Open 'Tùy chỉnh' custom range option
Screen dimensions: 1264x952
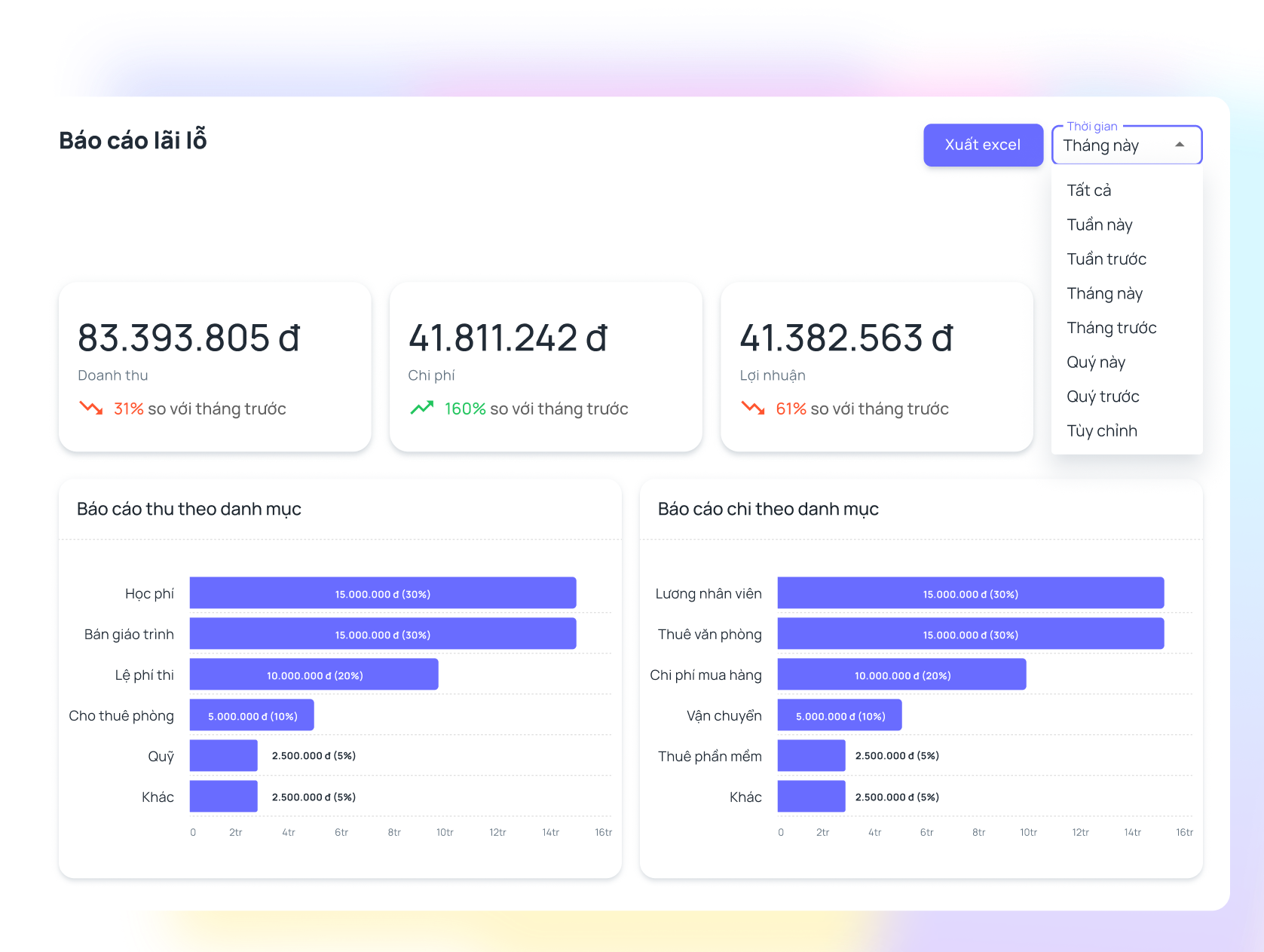1102,431
